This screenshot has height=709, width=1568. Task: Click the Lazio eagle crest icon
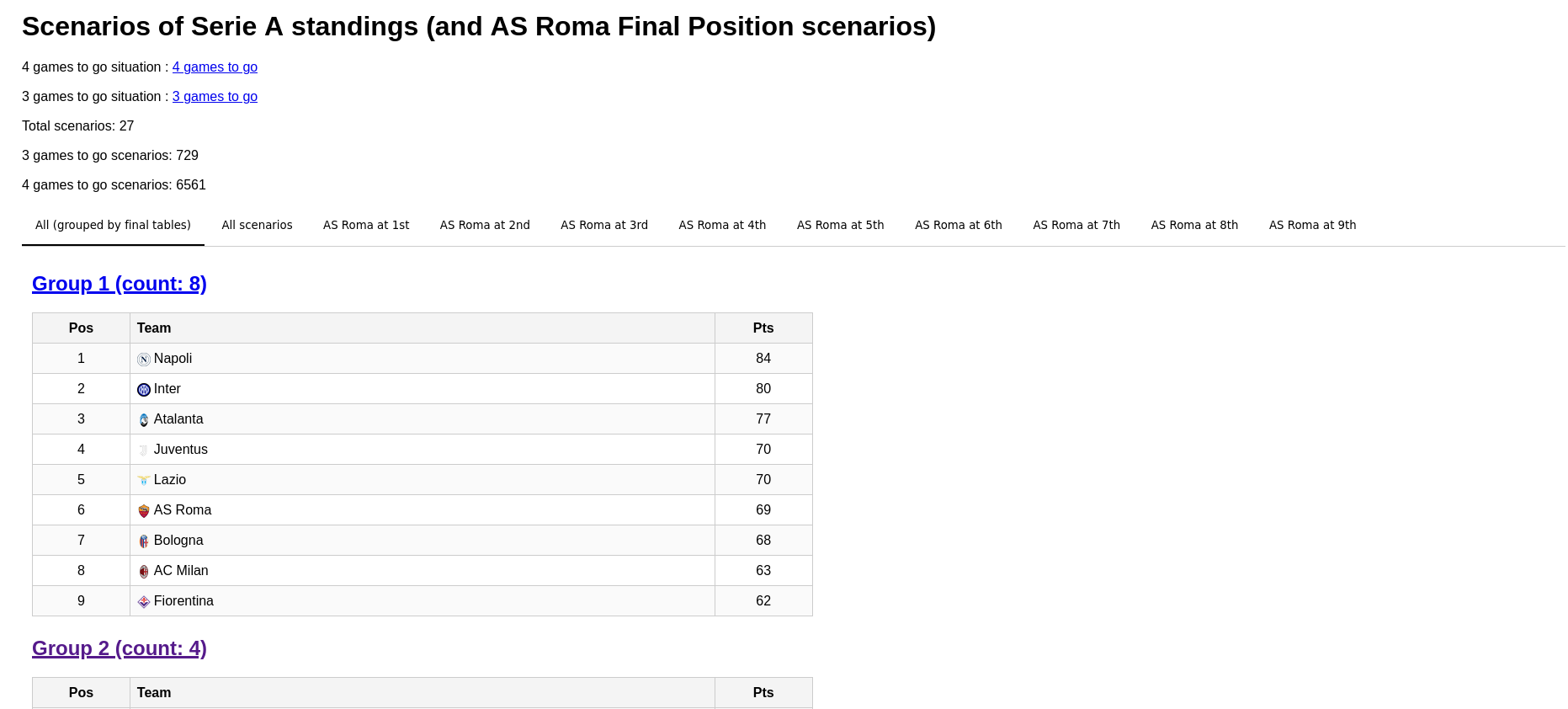[x=144, y=481]
